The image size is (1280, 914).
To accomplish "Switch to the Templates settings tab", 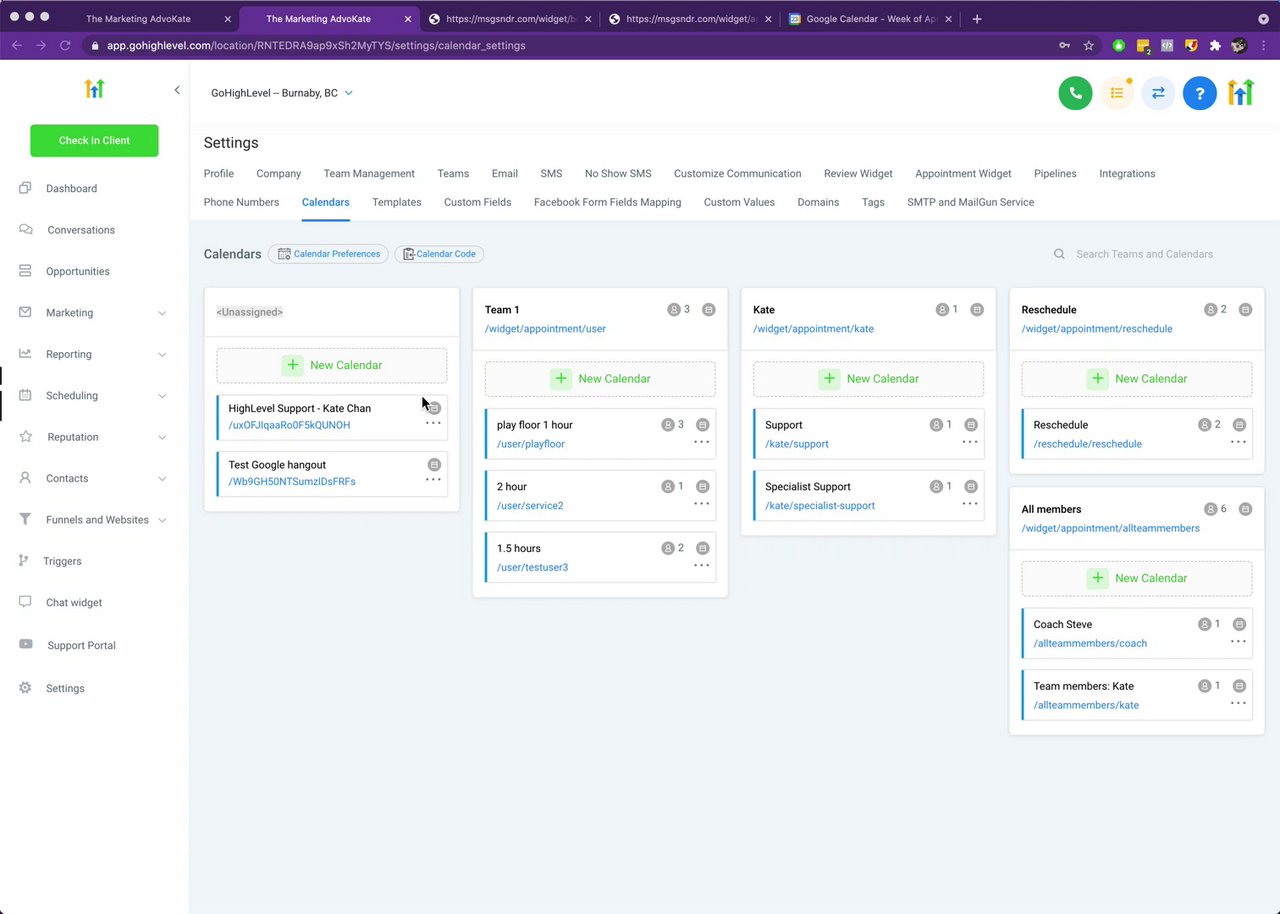I will 397,202.
